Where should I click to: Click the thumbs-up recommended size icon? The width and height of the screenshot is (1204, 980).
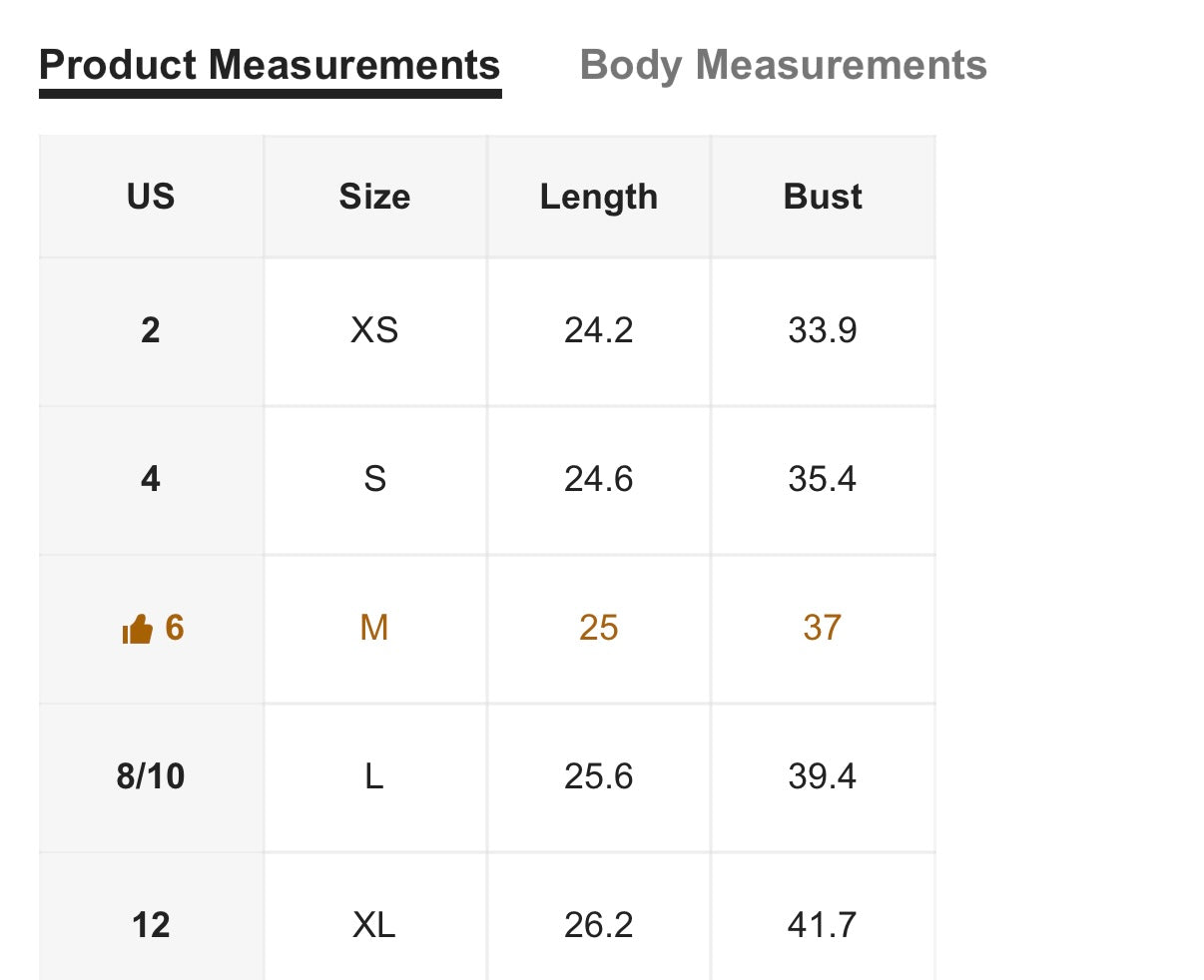[137, 629]
